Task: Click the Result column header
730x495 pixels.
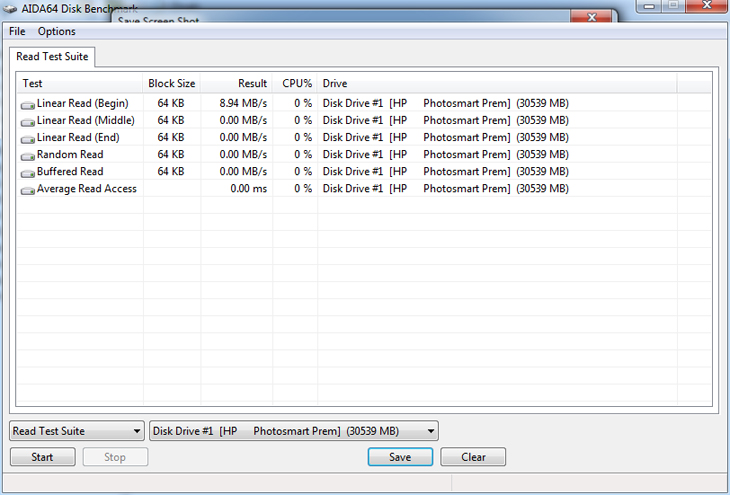Action: tap(237, 84)
